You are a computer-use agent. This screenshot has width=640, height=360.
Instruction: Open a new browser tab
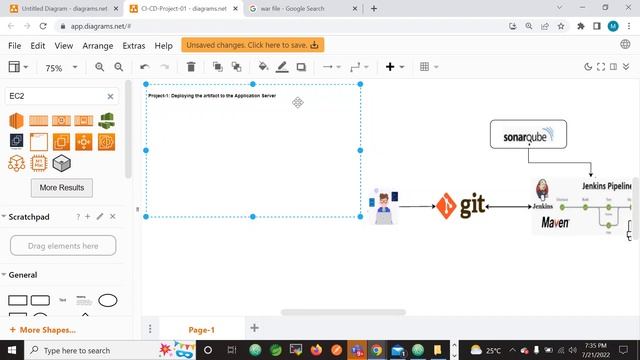coord(374,8)
